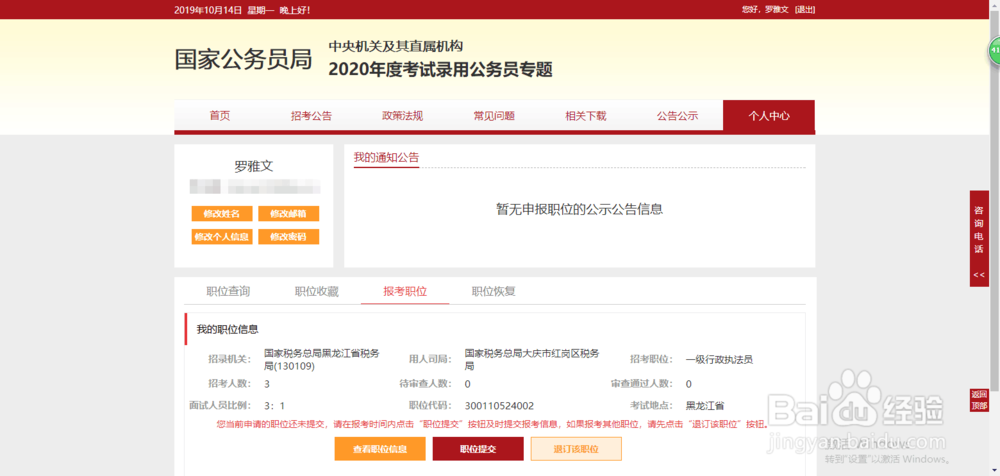
Task: Click the 我的职位信息 section heading
Action: point(227,329)
